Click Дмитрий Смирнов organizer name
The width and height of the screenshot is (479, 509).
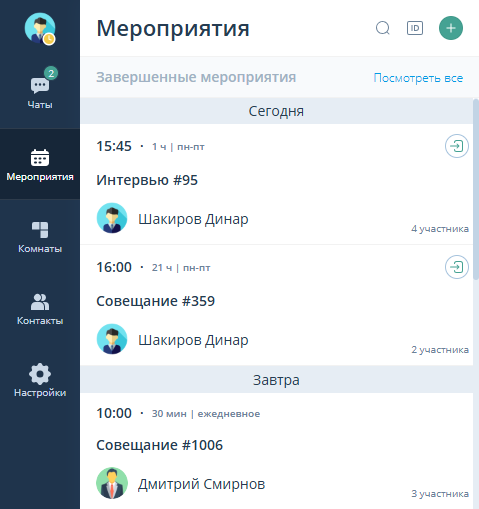[x=202, y=484]
